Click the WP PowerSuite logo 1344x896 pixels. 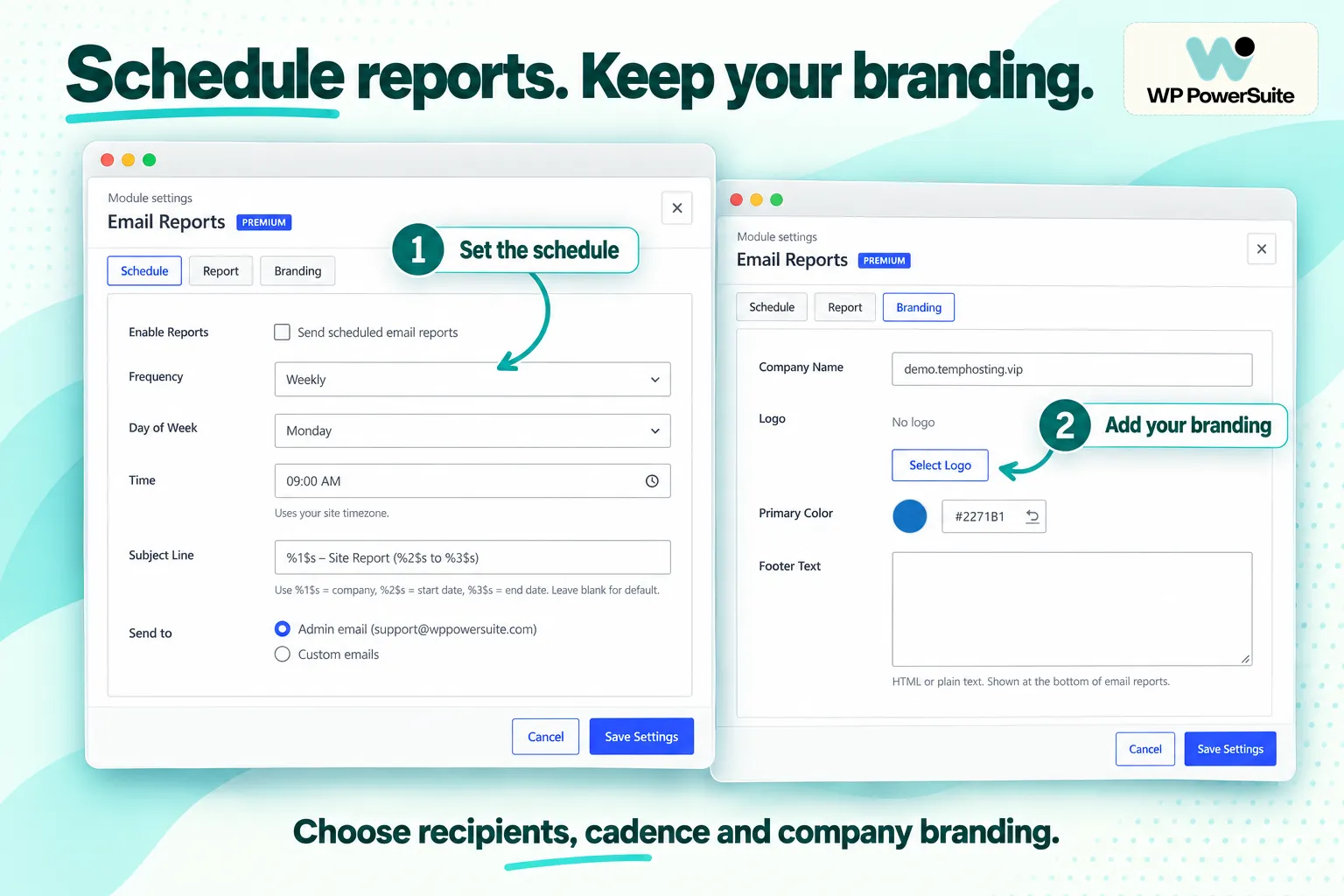click(1221, 70)
